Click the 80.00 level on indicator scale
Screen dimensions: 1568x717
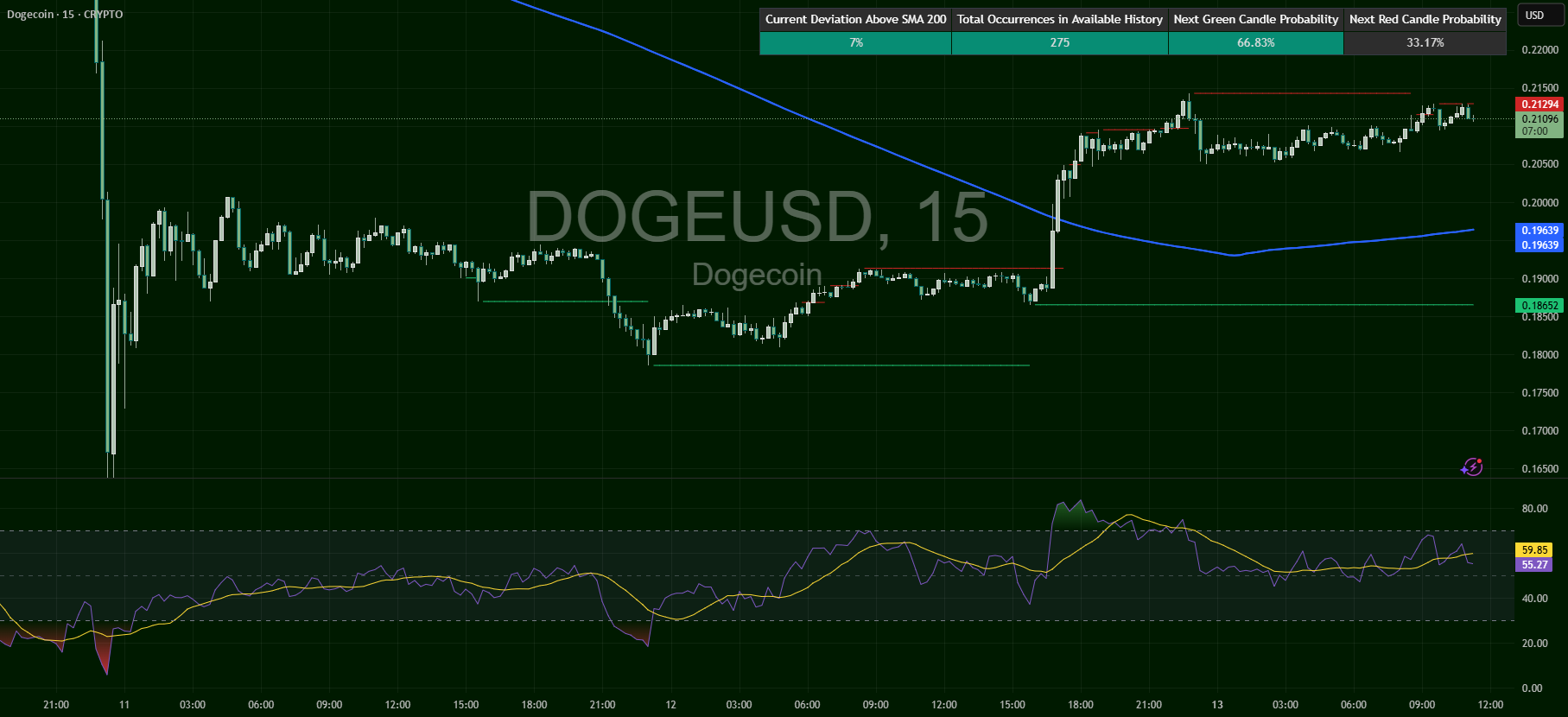pos(1534,509)
